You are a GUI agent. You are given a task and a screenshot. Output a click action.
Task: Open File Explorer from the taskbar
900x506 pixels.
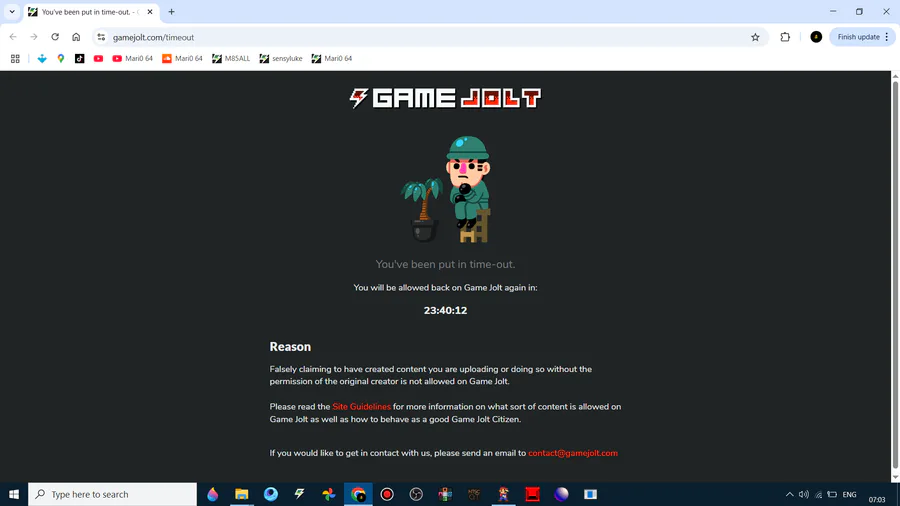(242, 494)
